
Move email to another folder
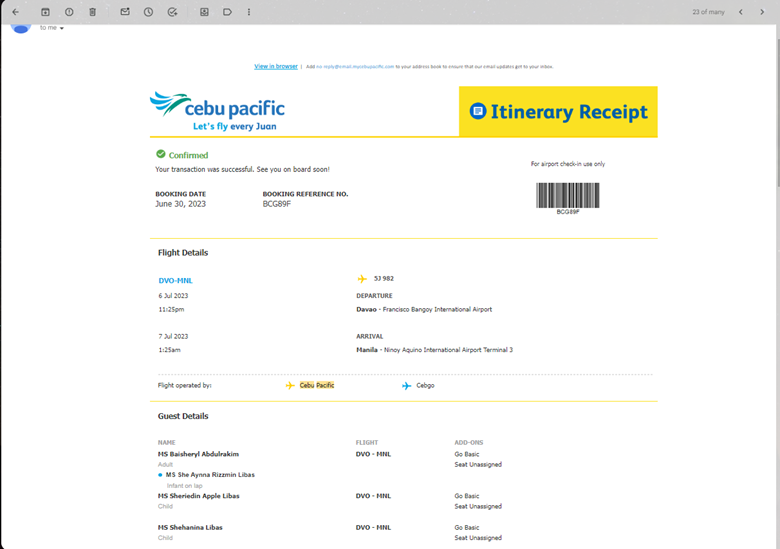[x=204, y=12]
